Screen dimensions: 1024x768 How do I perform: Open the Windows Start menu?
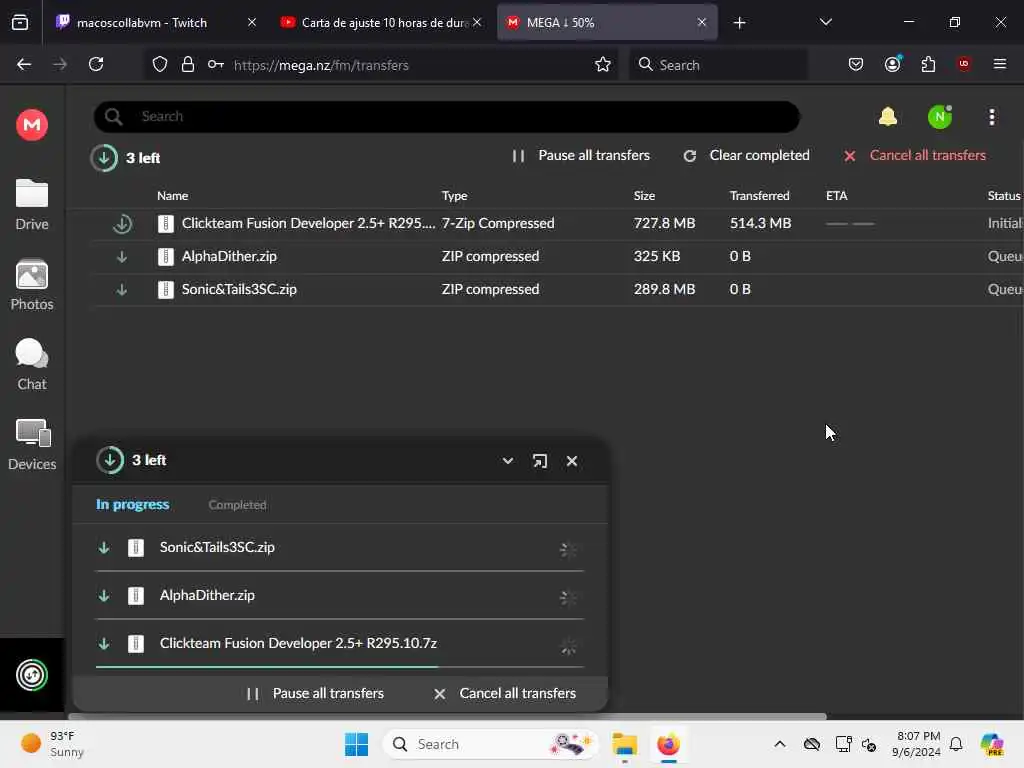357,744
